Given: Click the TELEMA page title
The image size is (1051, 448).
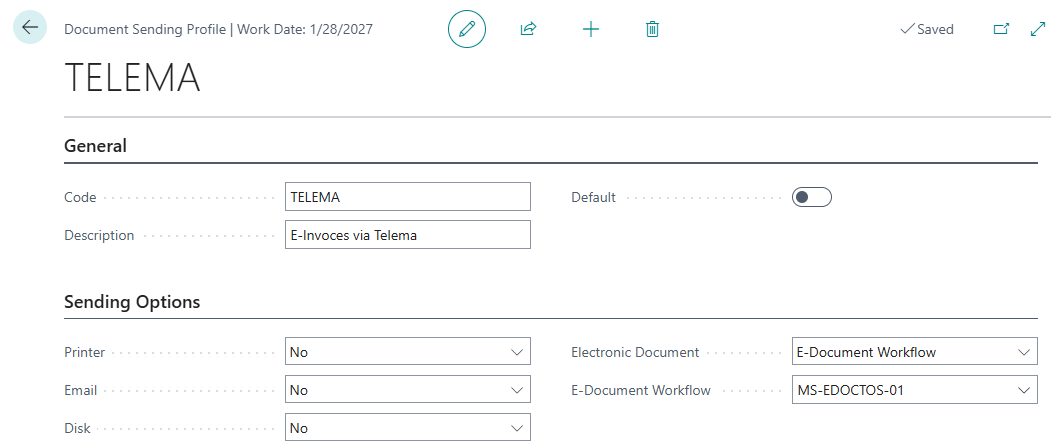Looking at the screenshot, I should pyautogui.click(x=132, y=79).
